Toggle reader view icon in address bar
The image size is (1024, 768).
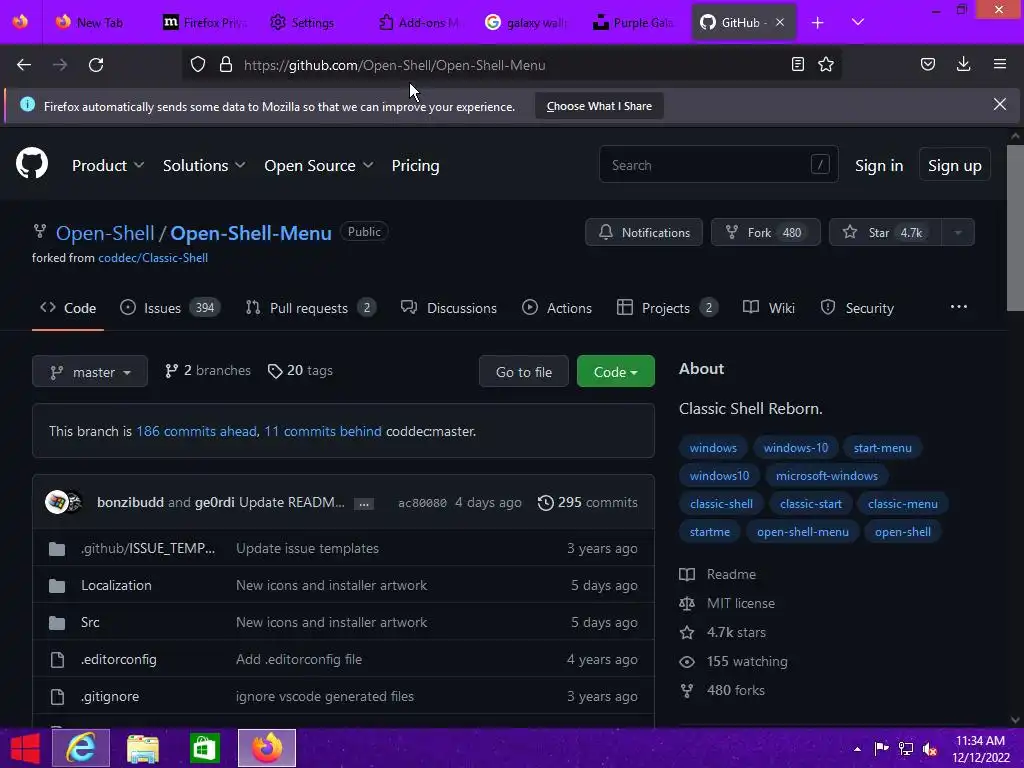point(797,64)
